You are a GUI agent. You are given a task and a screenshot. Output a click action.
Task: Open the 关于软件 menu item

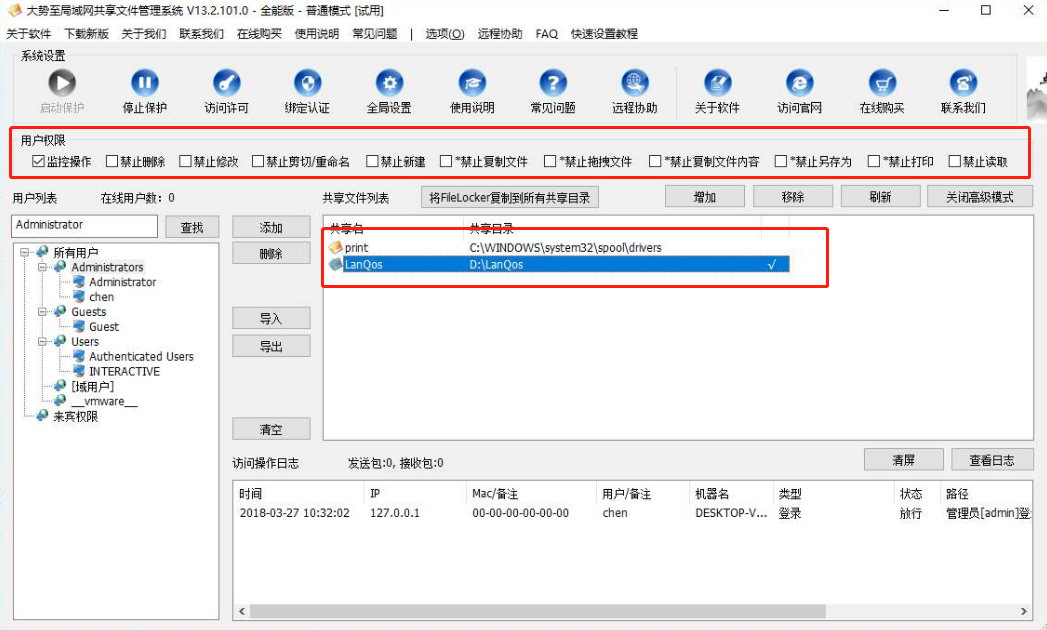pyautogui.click(x=28, y=33)
